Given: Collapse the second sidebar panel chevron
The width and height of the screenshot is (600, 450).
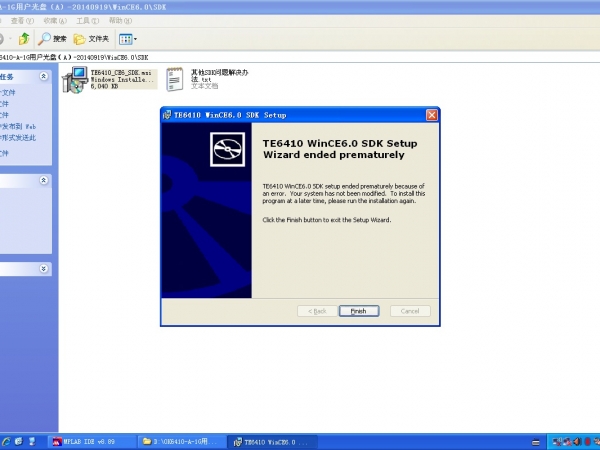Looking at the screenshot, I should (x=43, y=180).
